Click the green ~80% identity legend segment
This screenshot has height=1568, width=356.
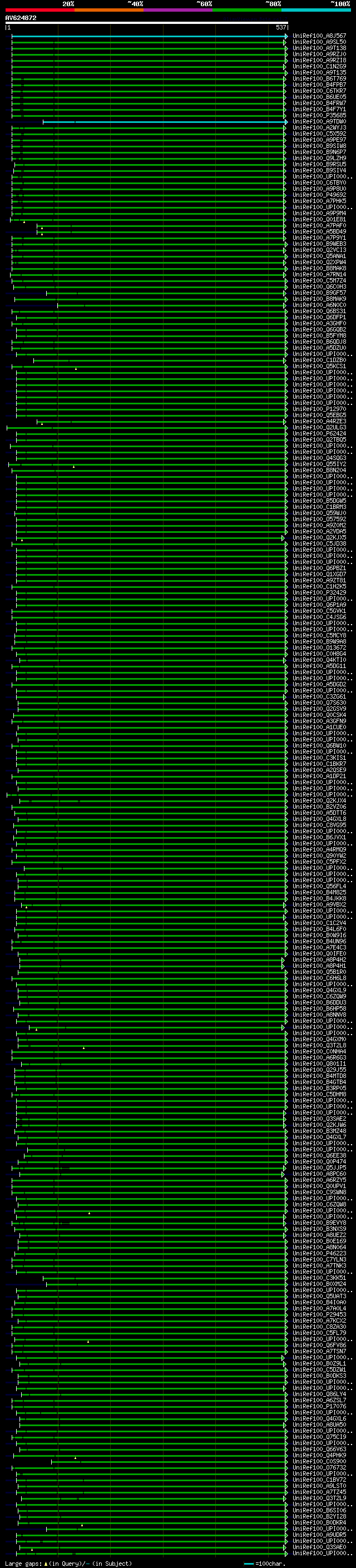[x=247, y=10]
